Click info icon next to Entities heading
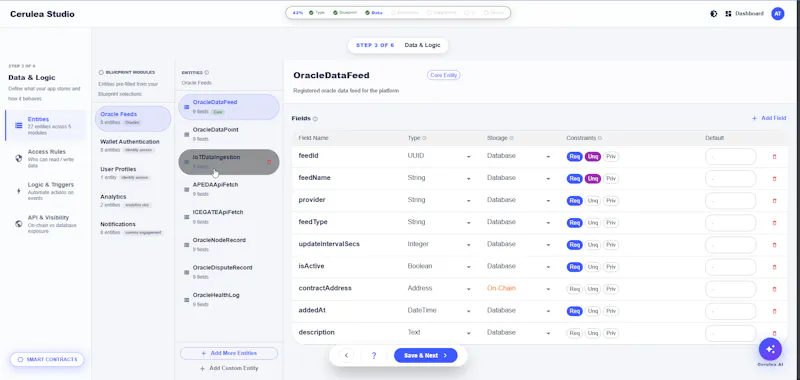 [x=207, y=72]
